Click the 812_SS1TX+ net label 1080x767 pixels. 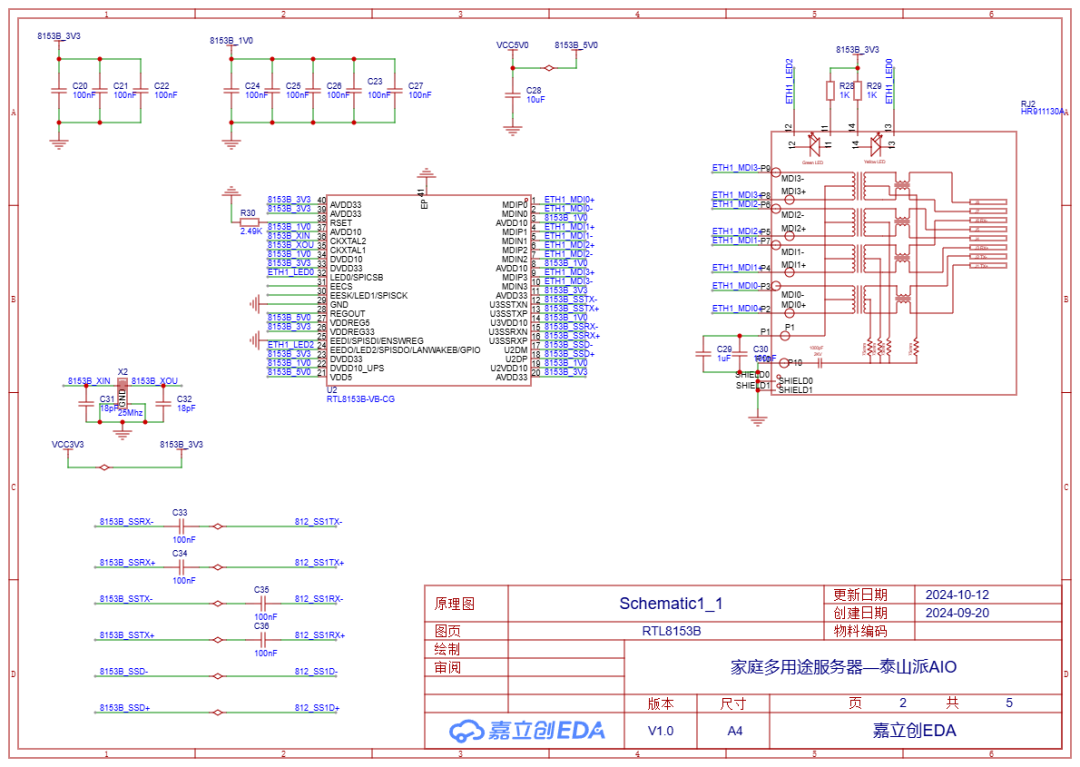(x=319, y=563)
